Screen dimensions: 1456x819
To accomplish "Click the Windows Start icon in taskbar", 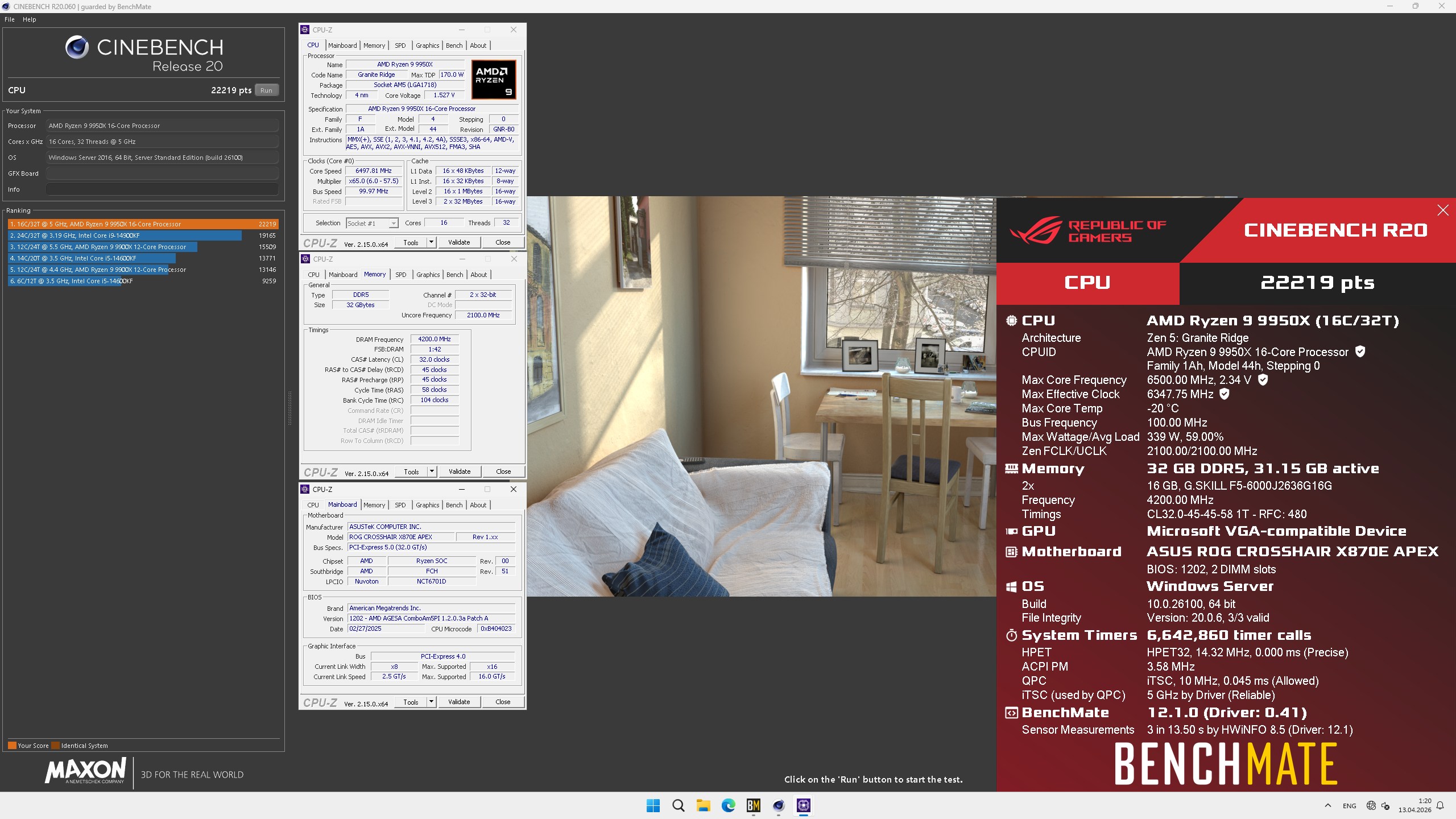I will click(653, 805).
